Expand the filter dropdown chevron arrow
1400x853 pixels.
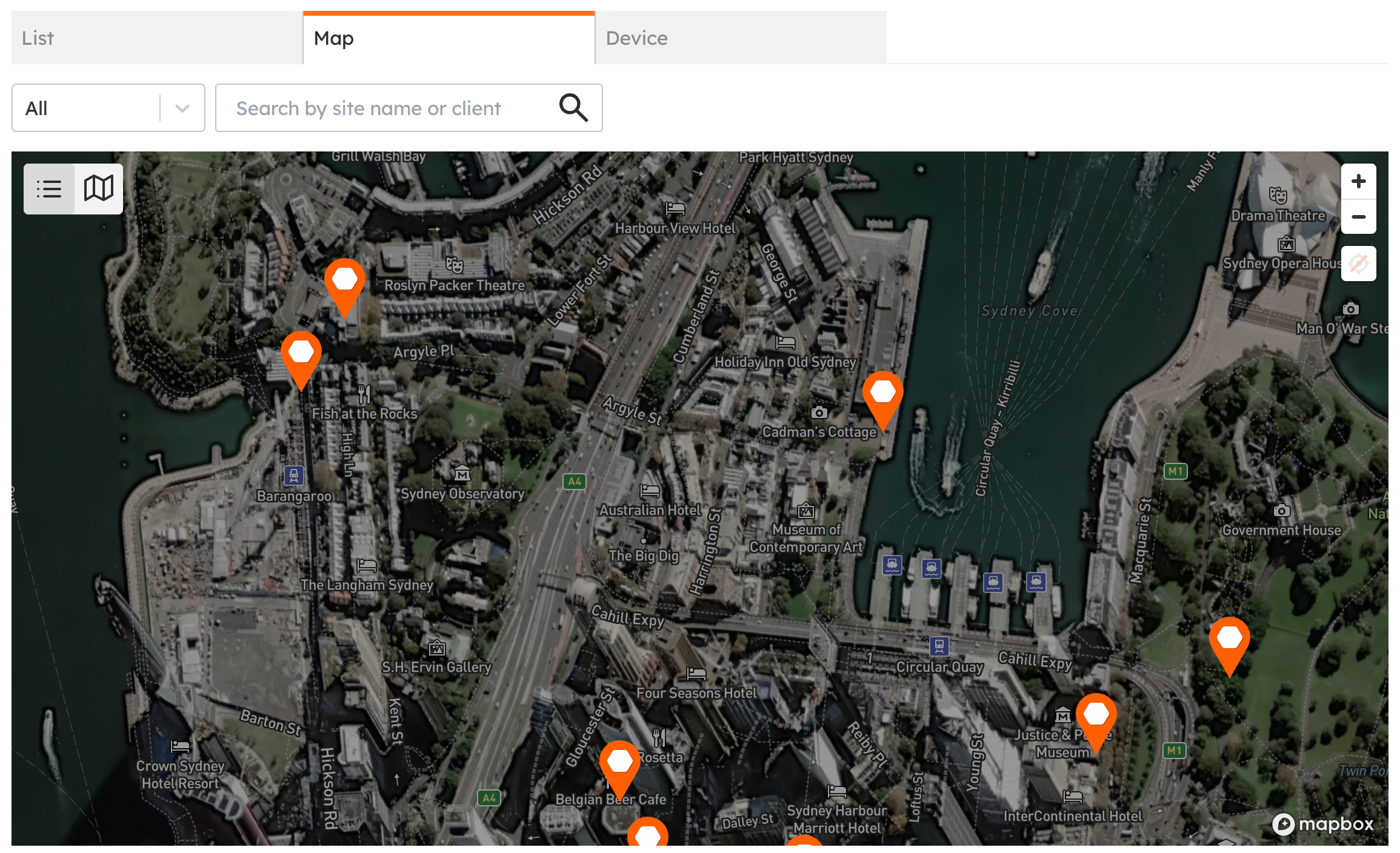[182, 108]
